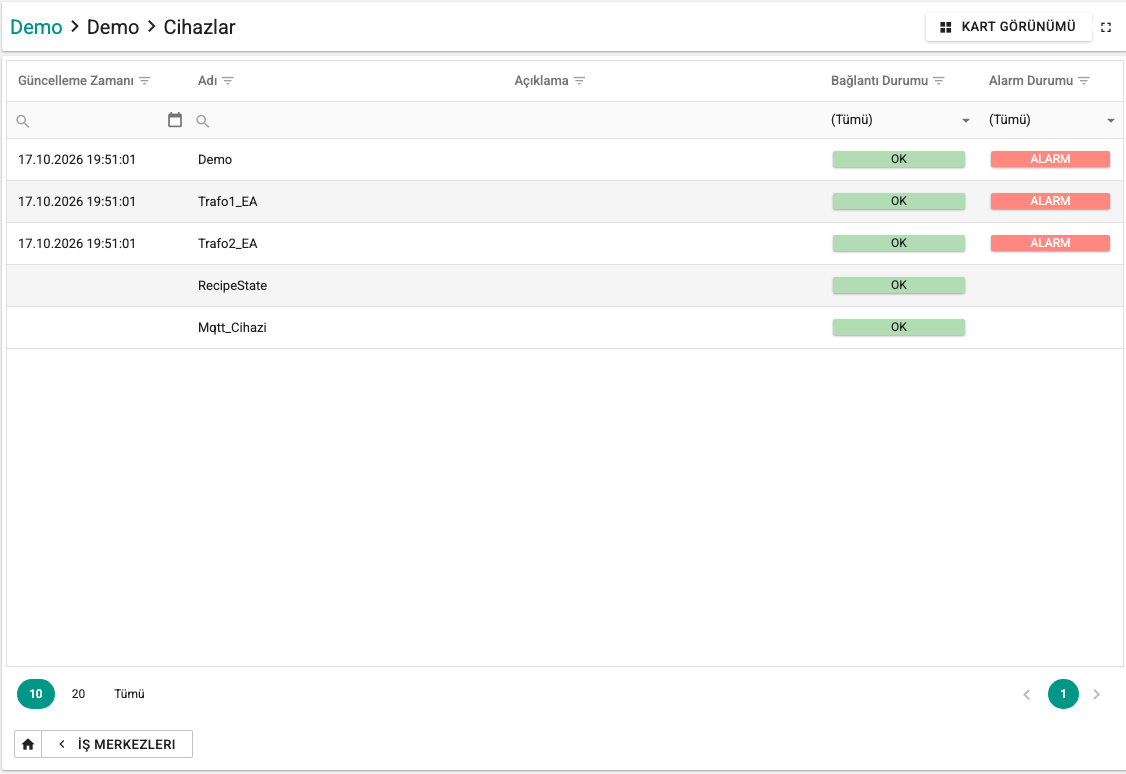Focus the Güncelleme Zamanı search field

click(97, 121)
